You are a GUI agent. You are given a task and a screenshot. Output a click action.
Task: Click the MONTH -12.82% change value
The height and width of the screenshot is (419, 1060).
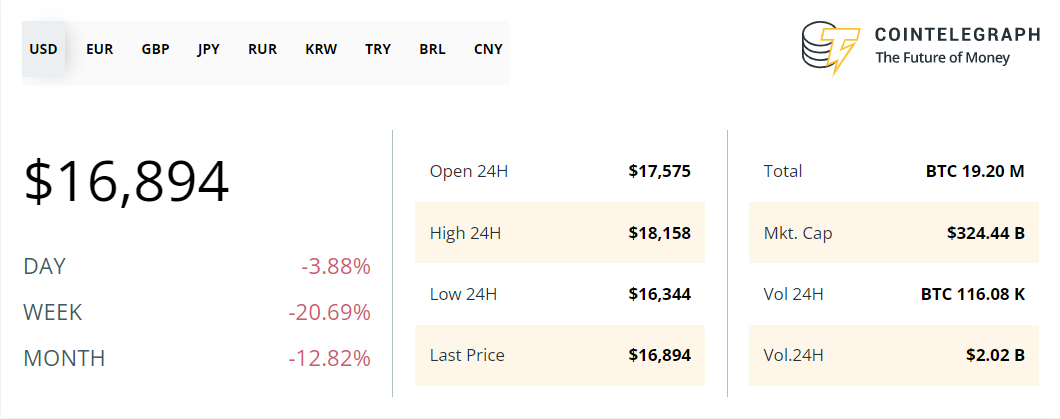tap(329, 358)
